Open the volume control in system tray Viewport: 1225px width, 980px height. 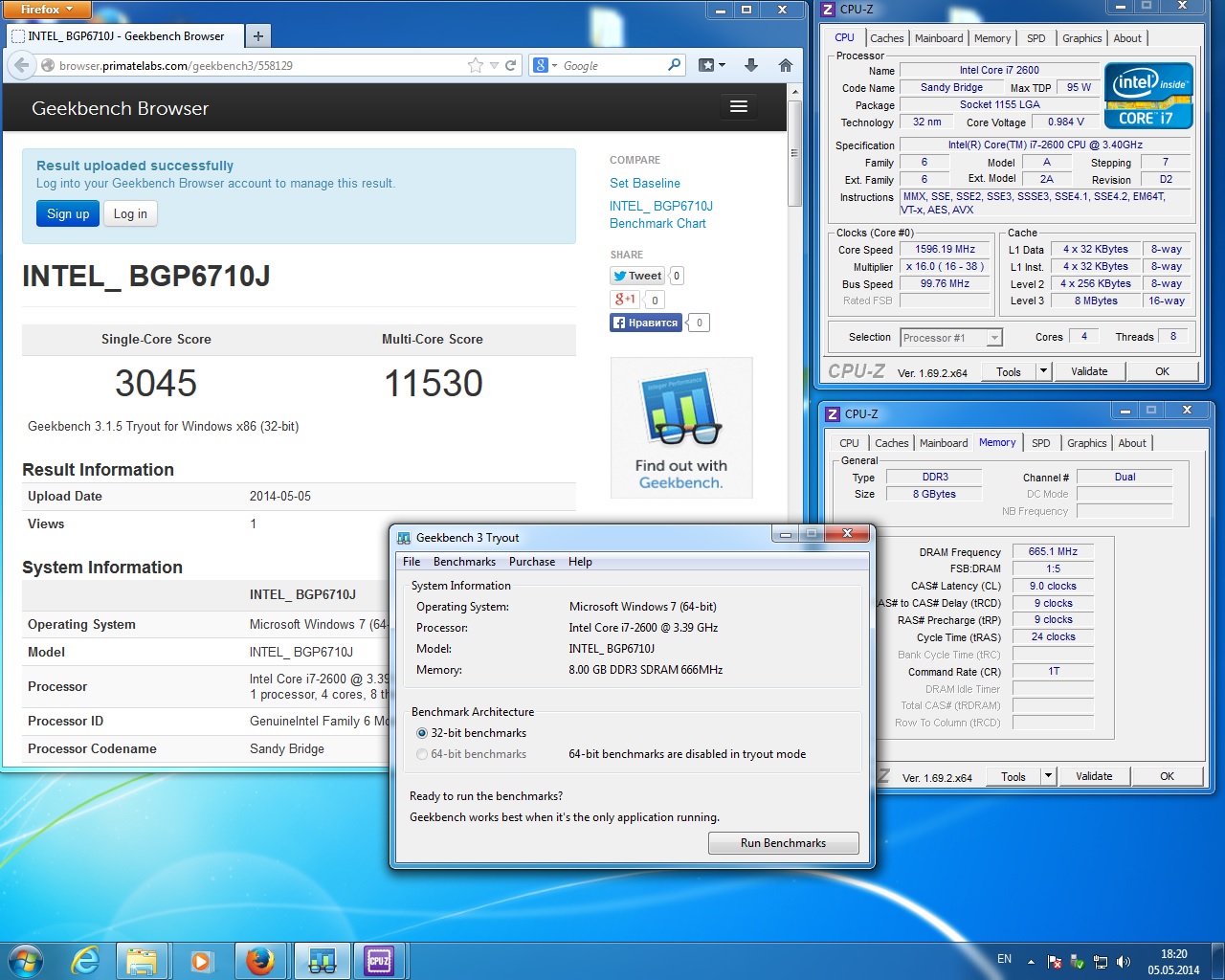(1124, 961)
